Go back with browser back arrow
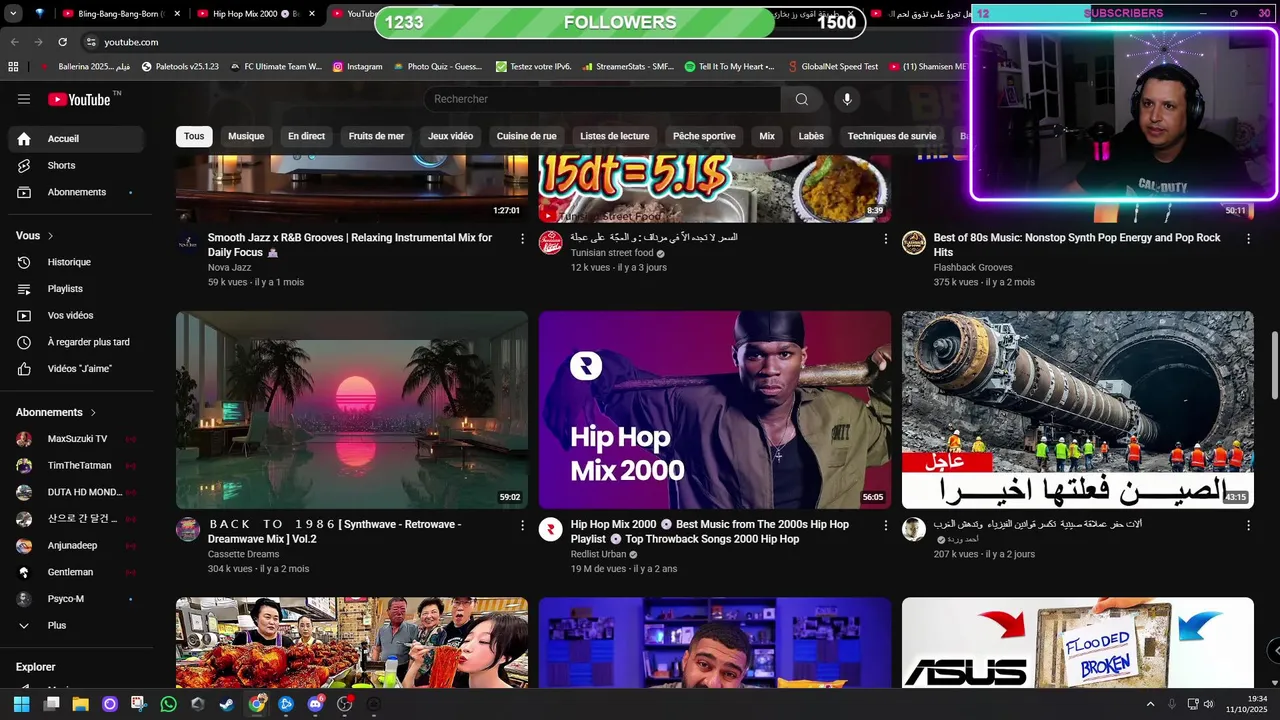The width and height of the screenshot is (1280, 720). pos(15,42)
